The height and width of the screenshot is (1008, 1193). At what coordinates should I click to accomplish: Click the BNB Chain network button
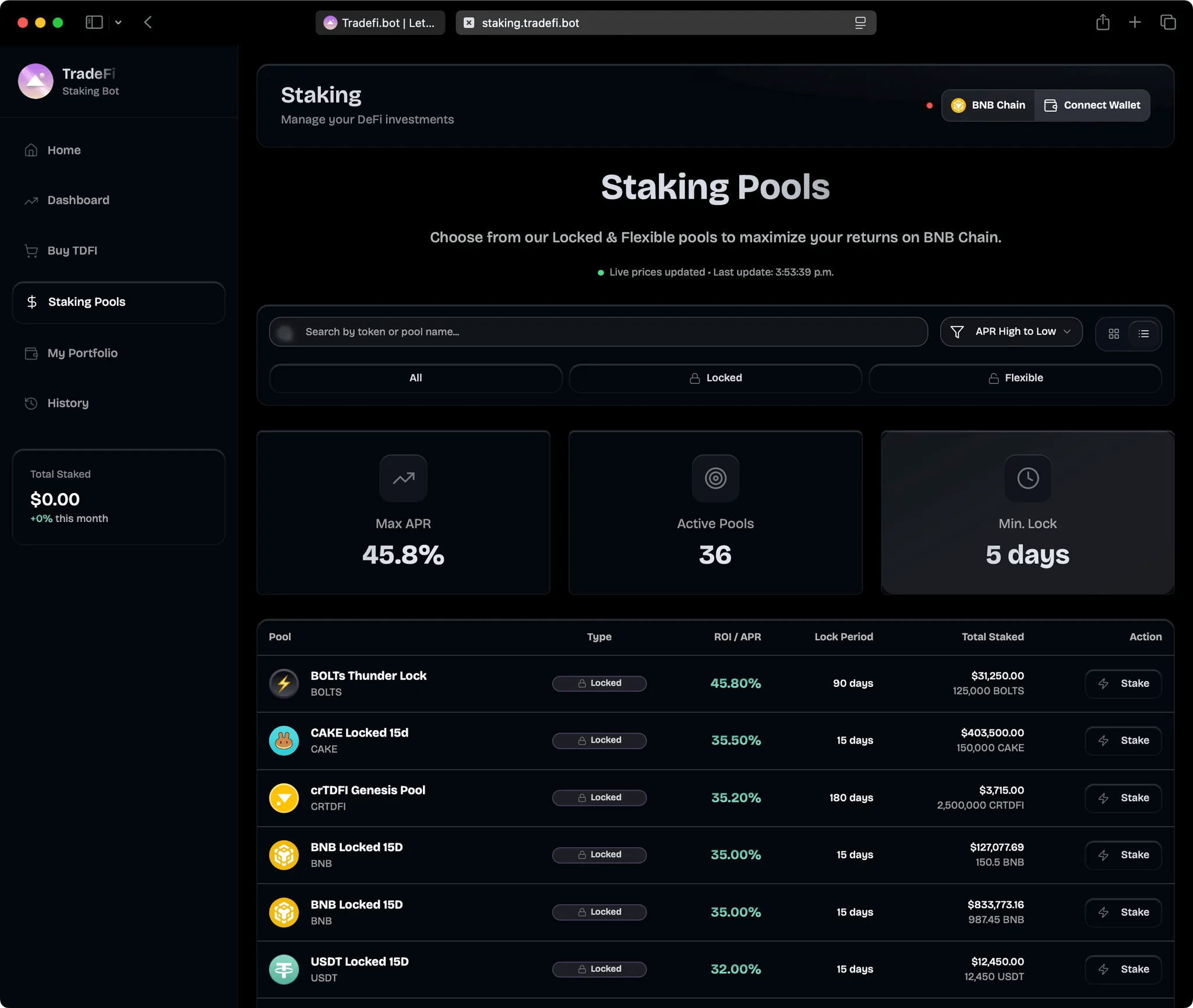coord(988,105)
